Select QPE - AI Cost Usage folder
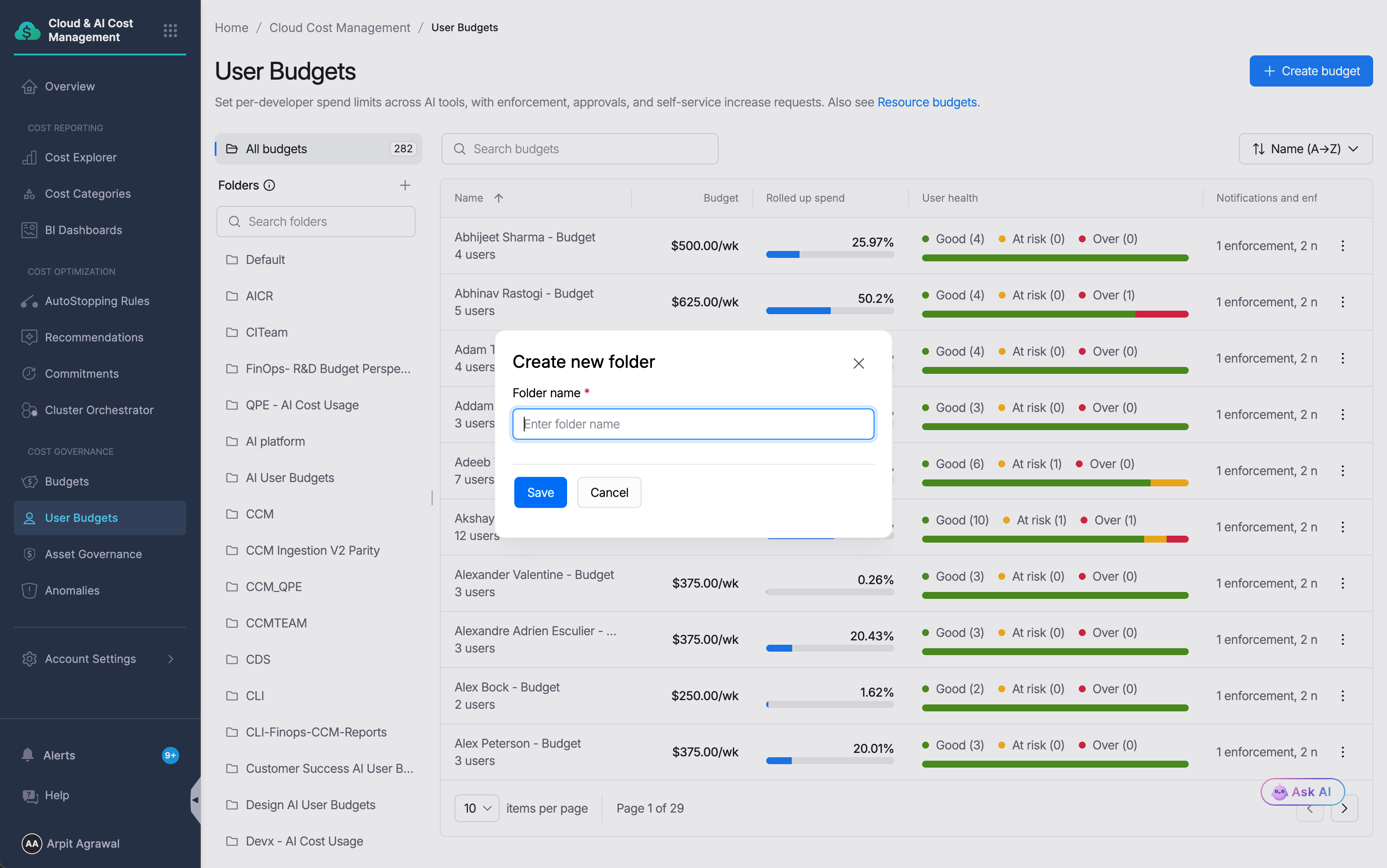The width and height of the screenshot is (1387, 868). point(302,405)
